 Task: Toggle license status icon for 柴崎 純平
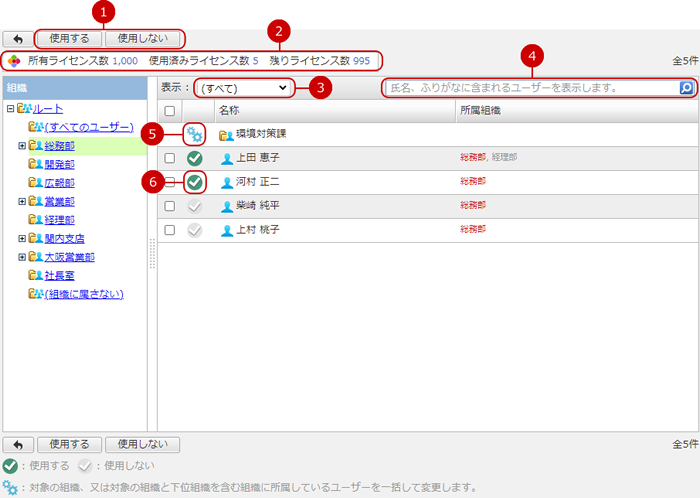click(195, 206)
